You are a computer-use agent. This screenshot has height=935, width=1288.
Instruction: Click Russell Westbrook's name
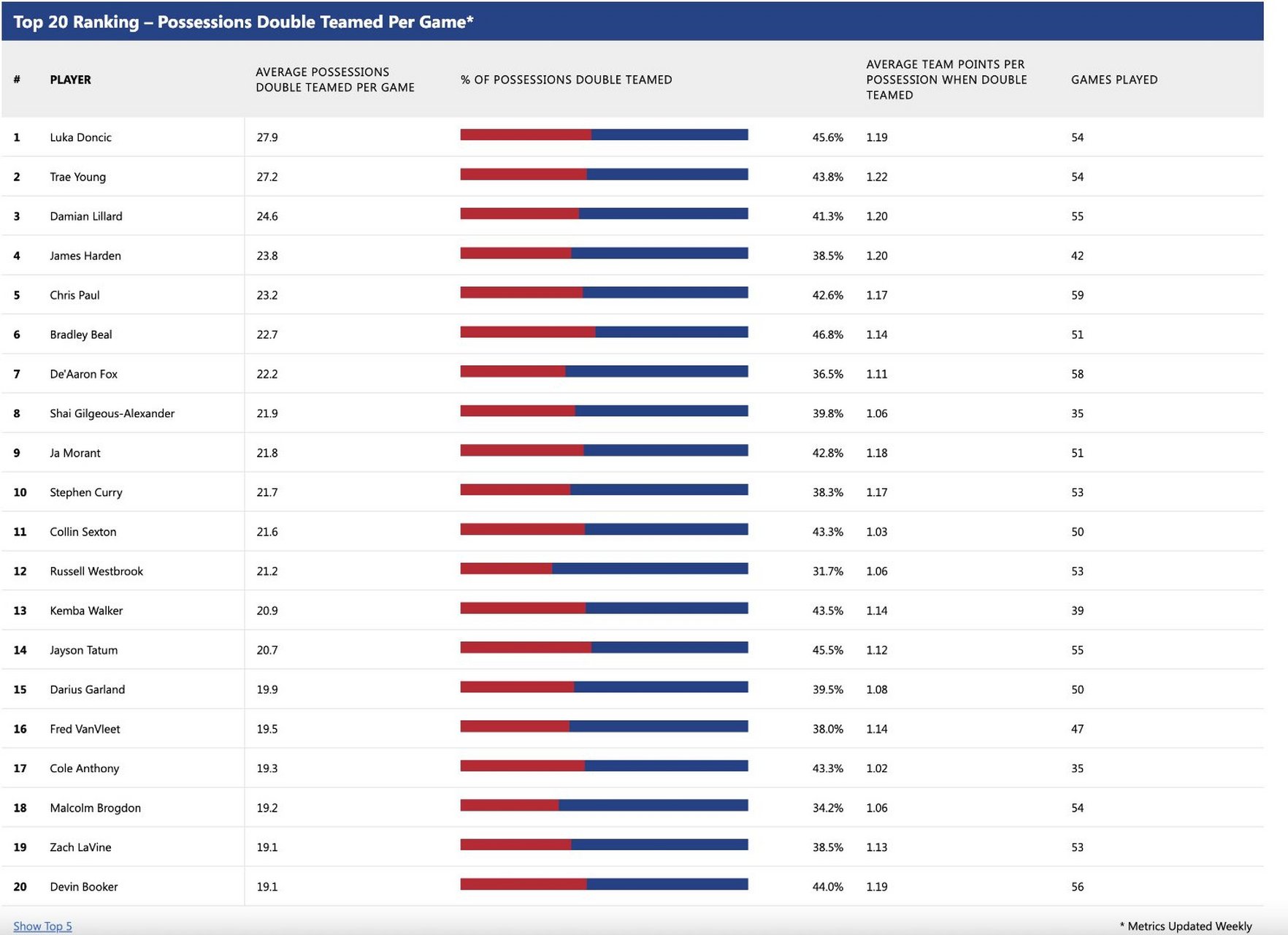pos(96,571)
